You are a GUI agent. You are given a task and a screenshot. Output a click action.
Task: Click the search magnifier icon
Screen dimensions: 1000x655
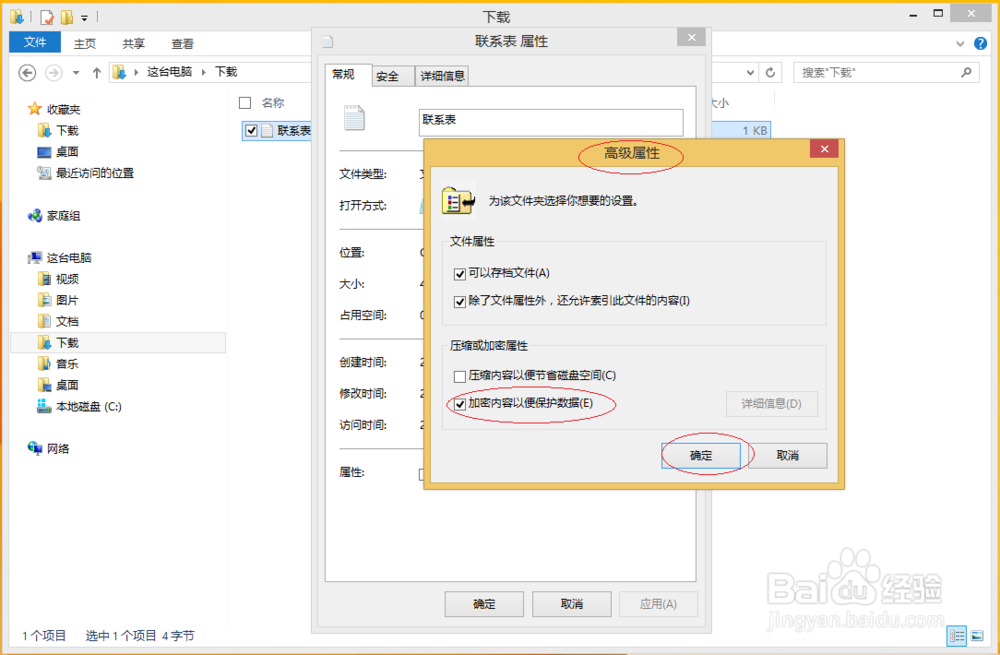(966, 73)
